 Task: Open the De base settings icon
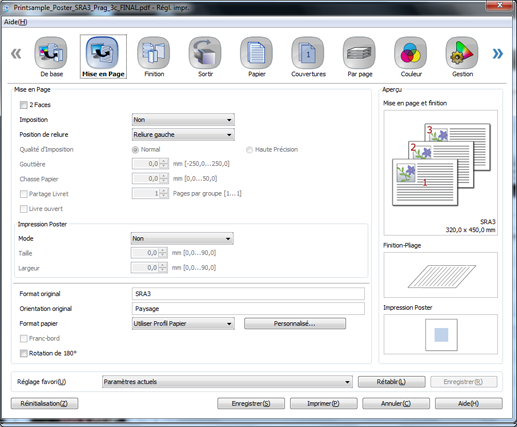pos(51,53)
